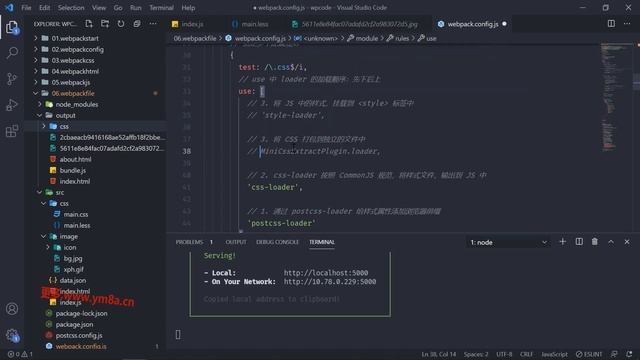Open Source Control view
Viewport: 640px width, 360px height.
coord(12,78)
